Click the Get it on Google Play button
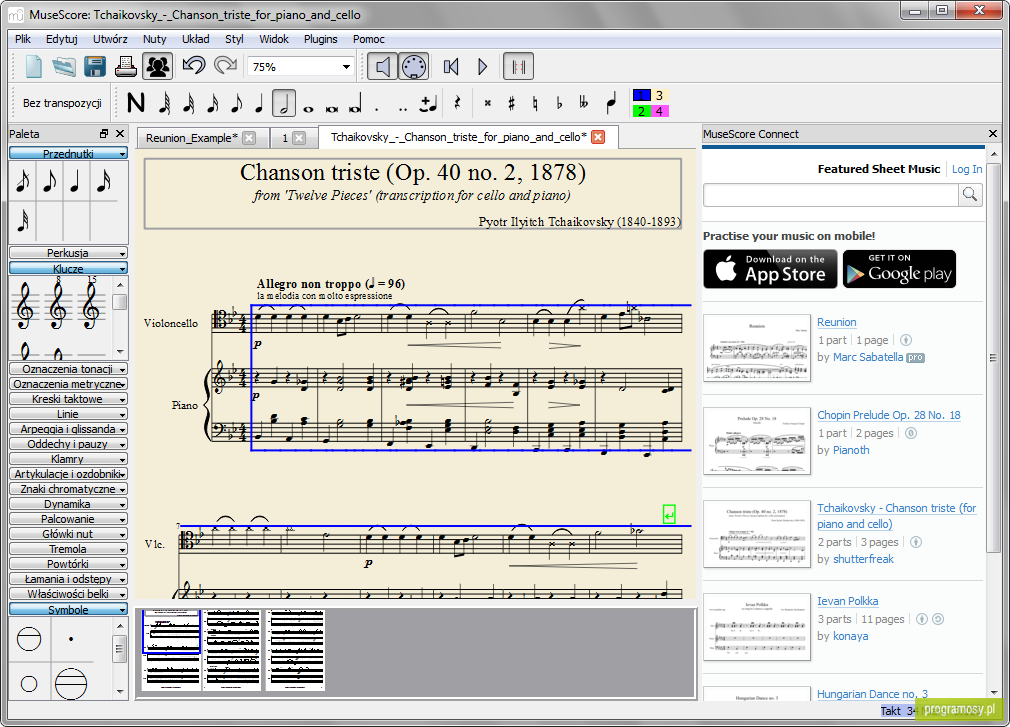 [899, 269]
